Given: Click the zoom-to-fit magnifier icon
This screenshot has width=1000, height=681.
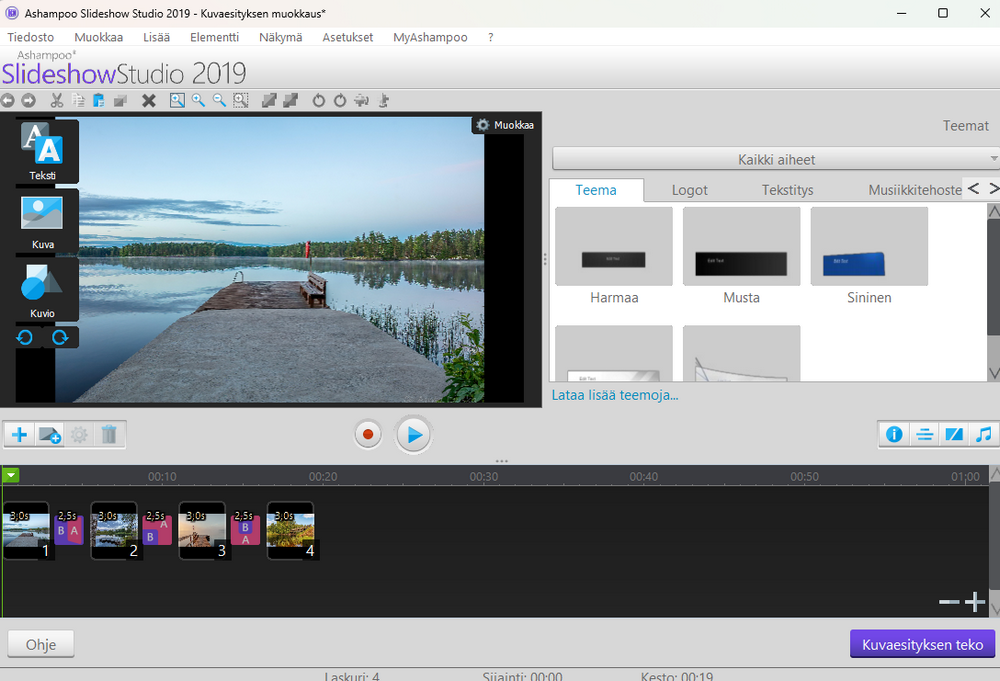Looking at the screenshot, I should point(177,100).
